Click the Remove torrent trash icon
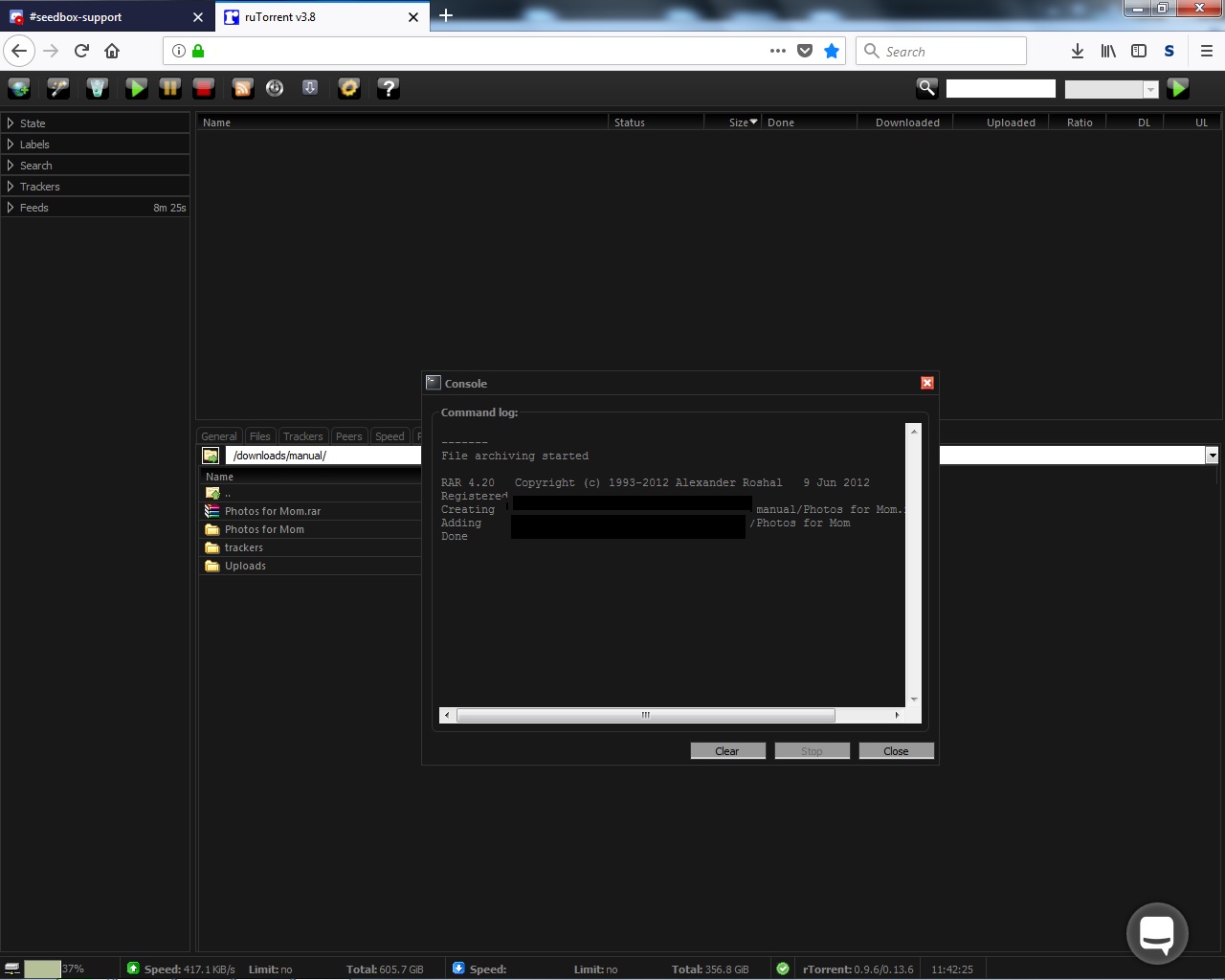Image resolution: width=1225 pixels, height=980 pixels. (98, 89)
